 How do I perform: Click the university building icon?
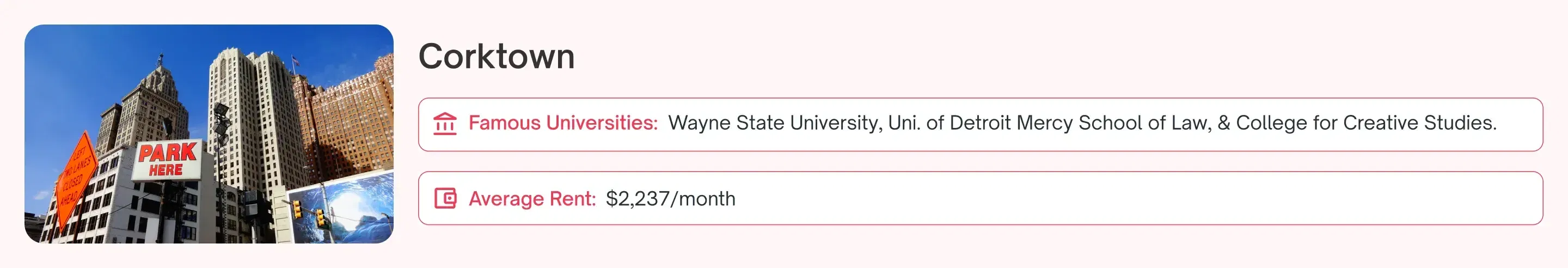(x=444, y=124)
